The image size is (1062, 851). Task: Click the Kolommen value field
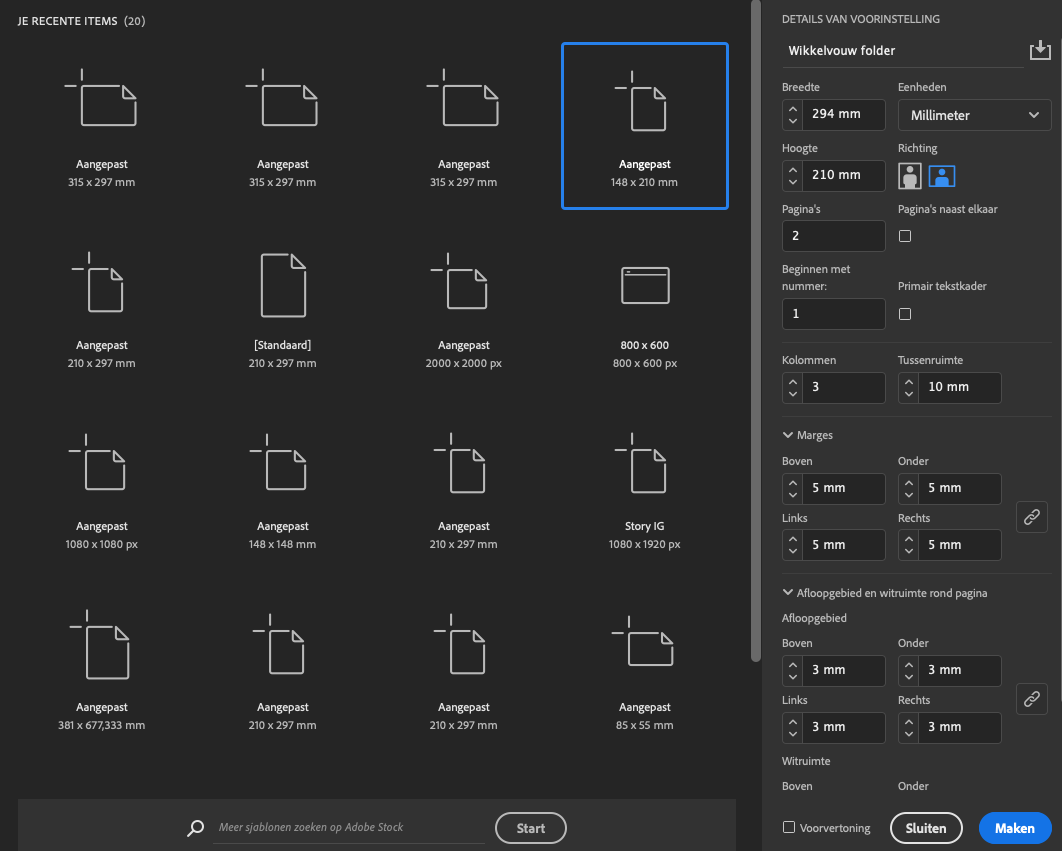pos(844,388)
